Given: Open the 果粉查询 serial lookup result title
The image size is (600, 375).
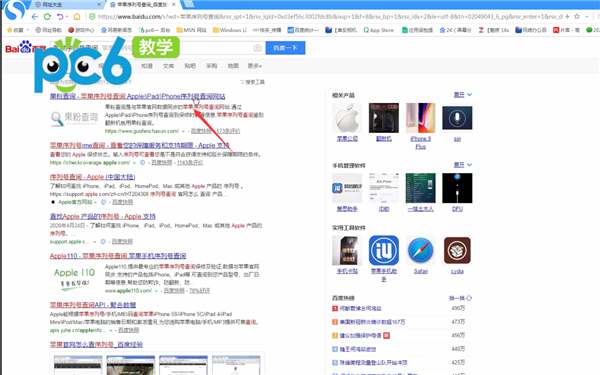Looking at the screenshot, I should (137, 96).
